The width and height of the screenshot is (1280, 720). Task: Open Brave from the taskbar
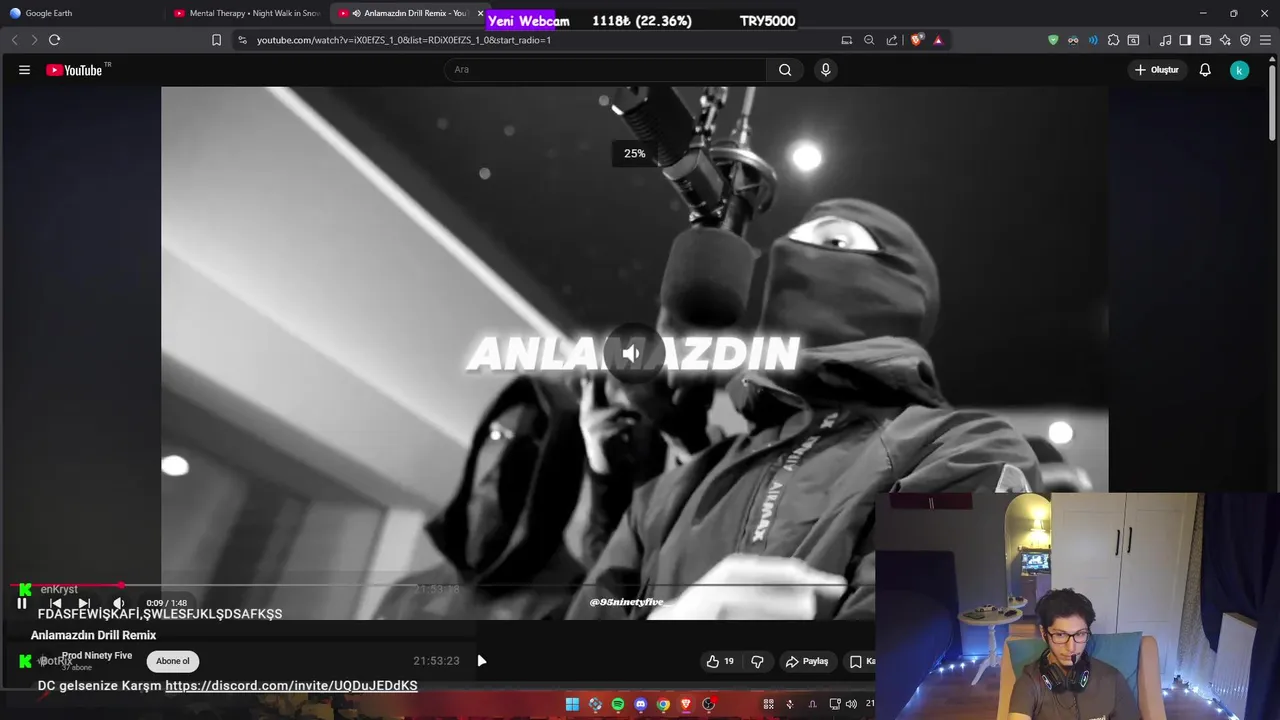coord(686,704)
